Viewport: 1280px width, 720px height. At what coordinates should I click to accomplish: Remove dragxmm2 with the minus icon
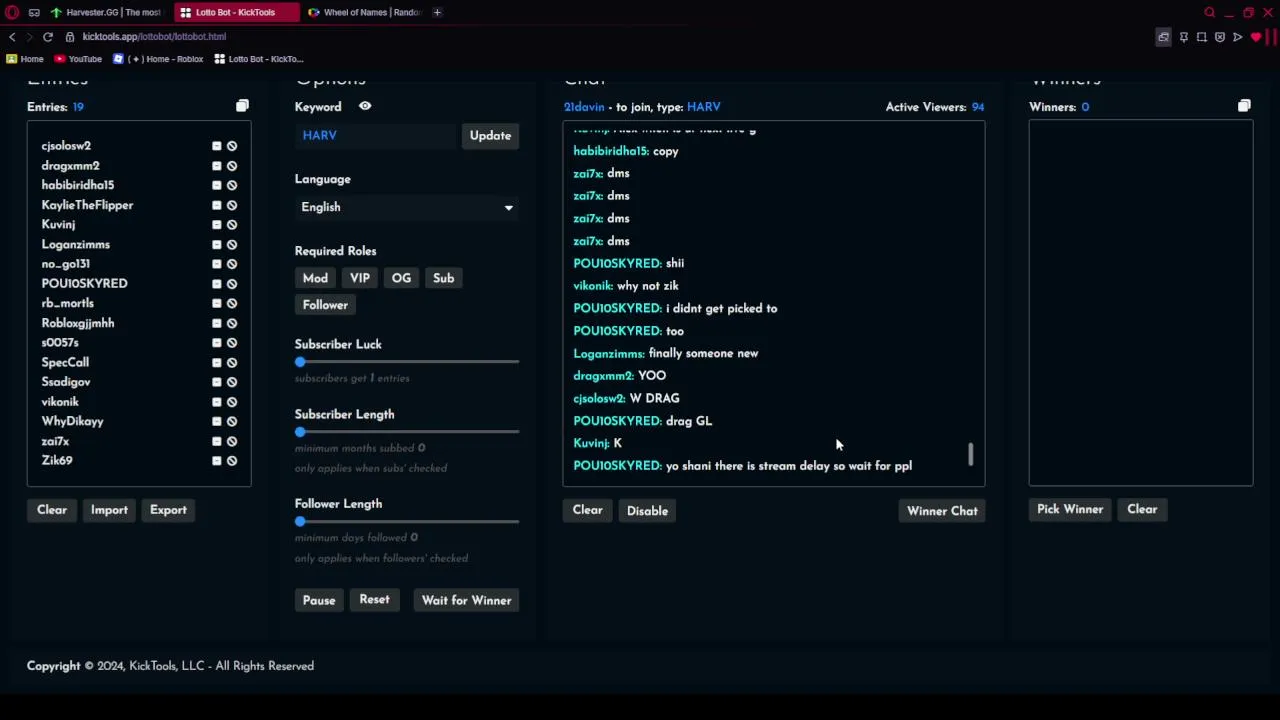point(216,166)
